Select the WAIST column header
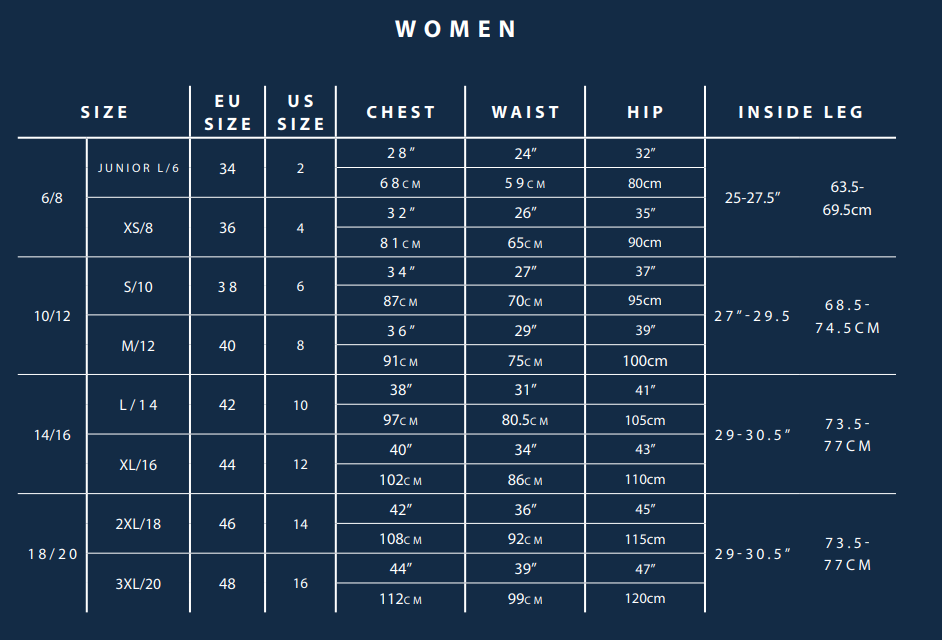Image resolution: width=942 pixels, height=640 pixels. click(x=526, y=112)
